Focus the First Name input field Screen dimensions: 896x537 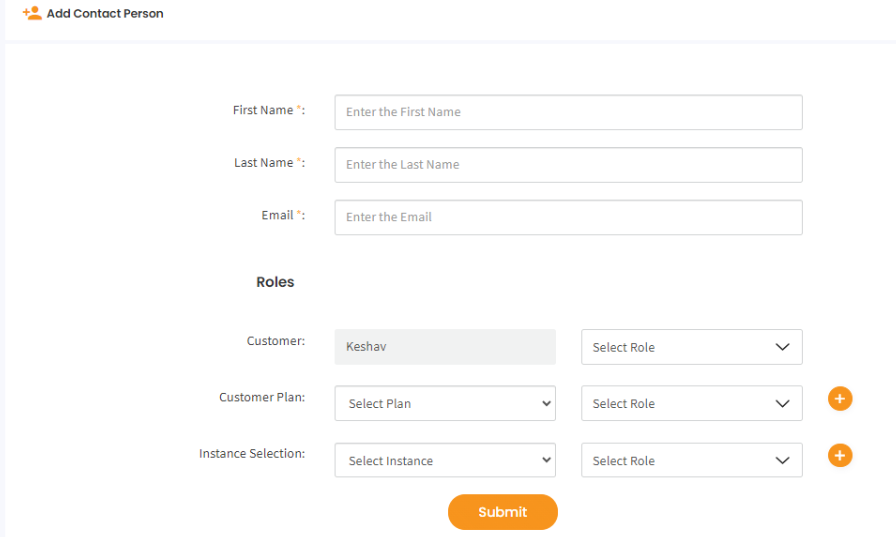pyautogui.click(x=568, y=112)
